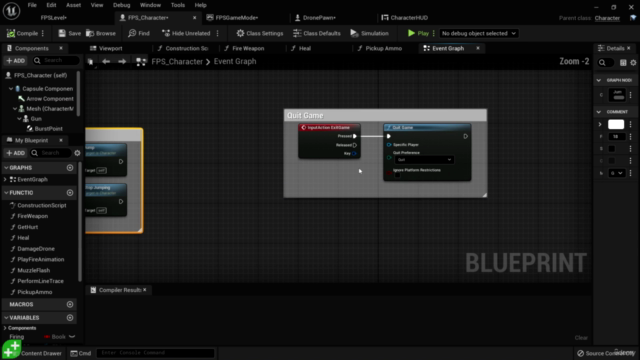Open Hide Unrelated options menu

(218, 33)
